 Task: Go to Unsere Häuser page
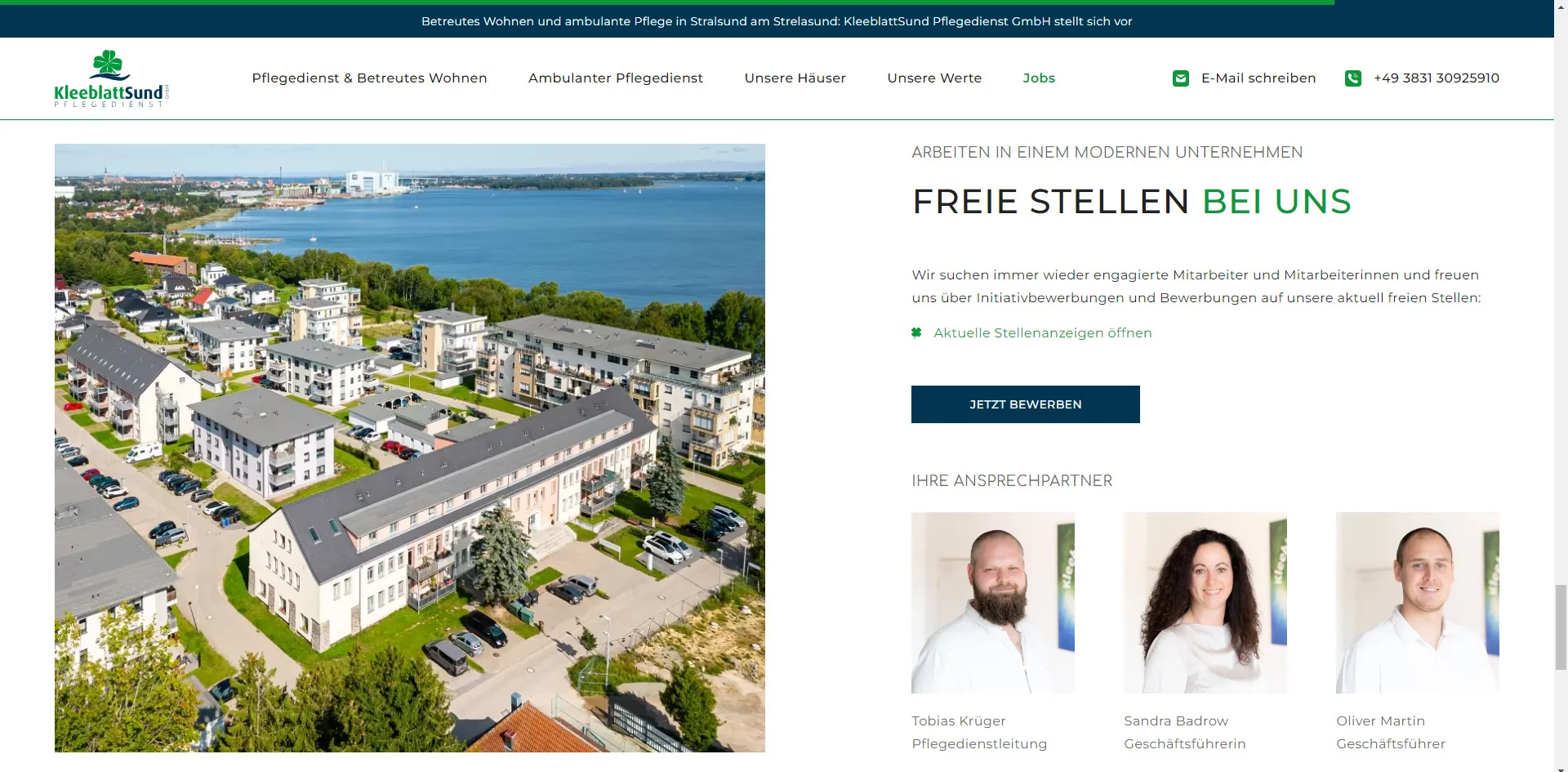[795, 78]
